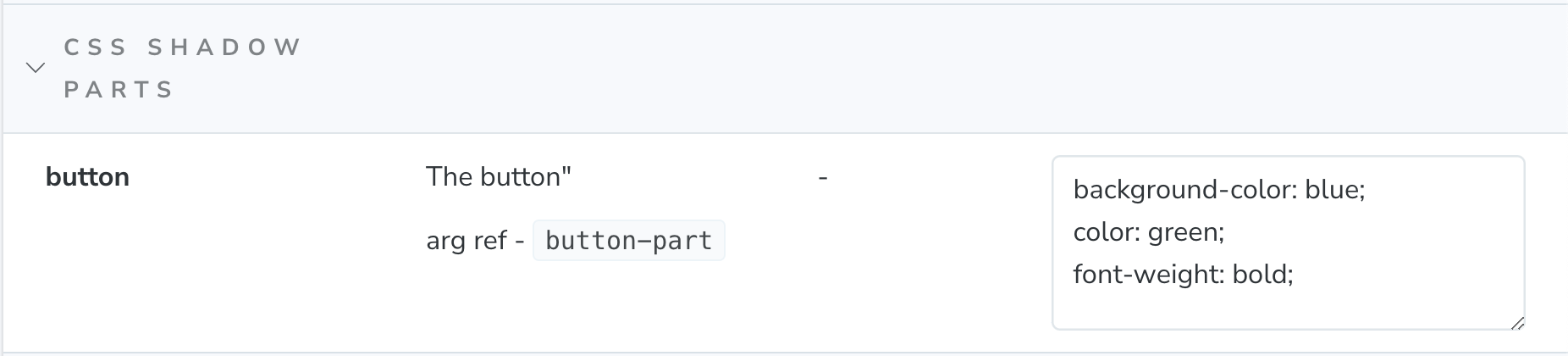Click 'The button"' description text

[499, 177]
